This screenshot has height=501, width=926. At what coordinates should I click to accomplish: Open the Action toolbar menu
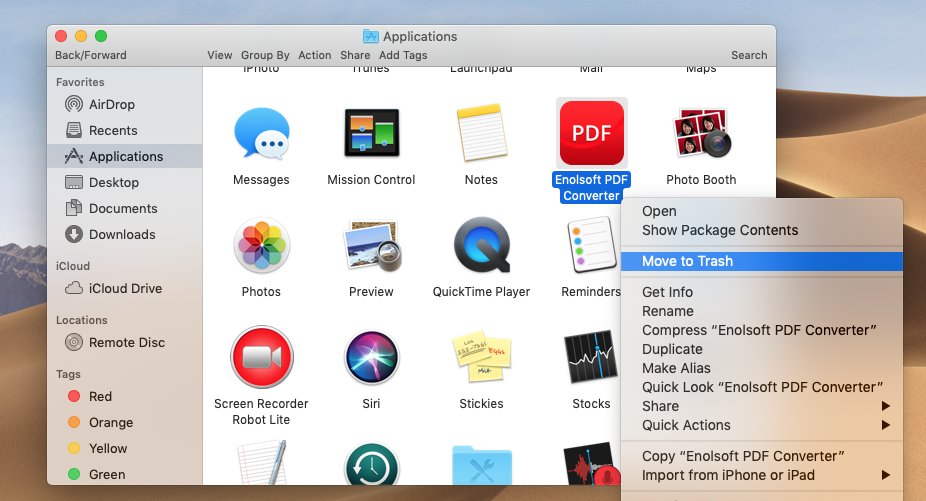tap(315, 55)
